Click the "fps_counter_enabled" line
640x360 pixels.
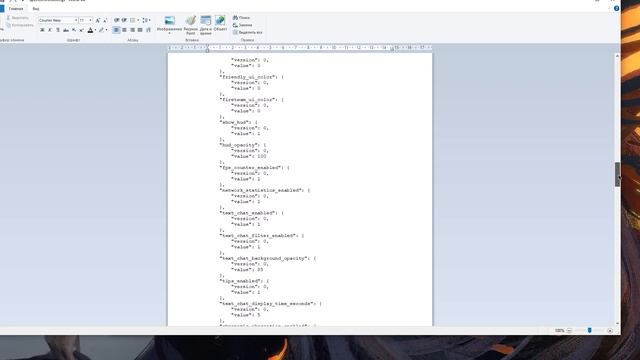pyautogui.click(x=255, y=168)
